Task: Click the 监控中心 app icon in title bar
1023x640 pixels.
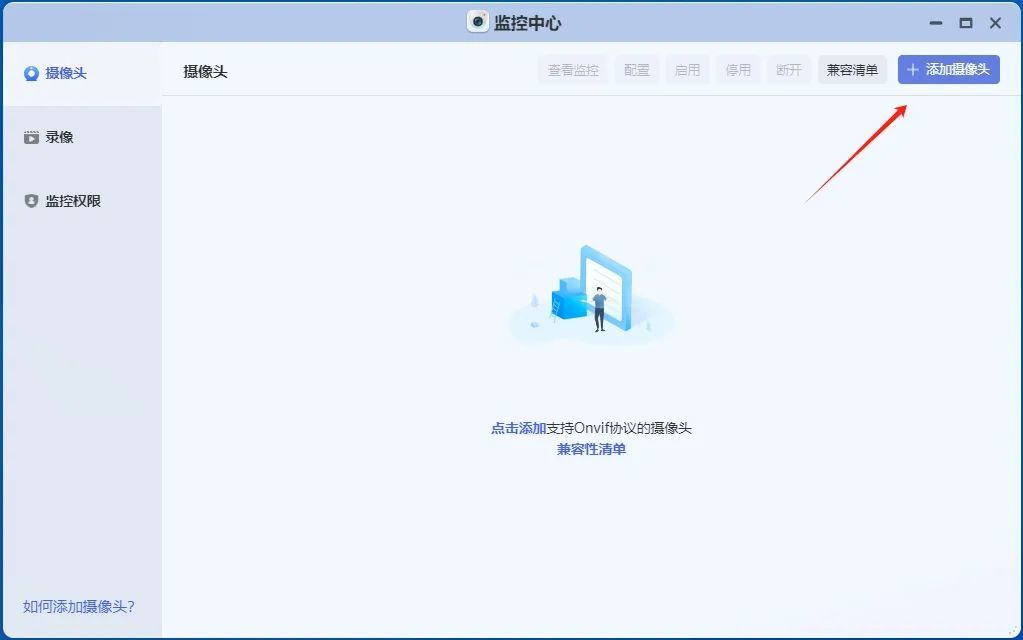Action: coord(478,22)
